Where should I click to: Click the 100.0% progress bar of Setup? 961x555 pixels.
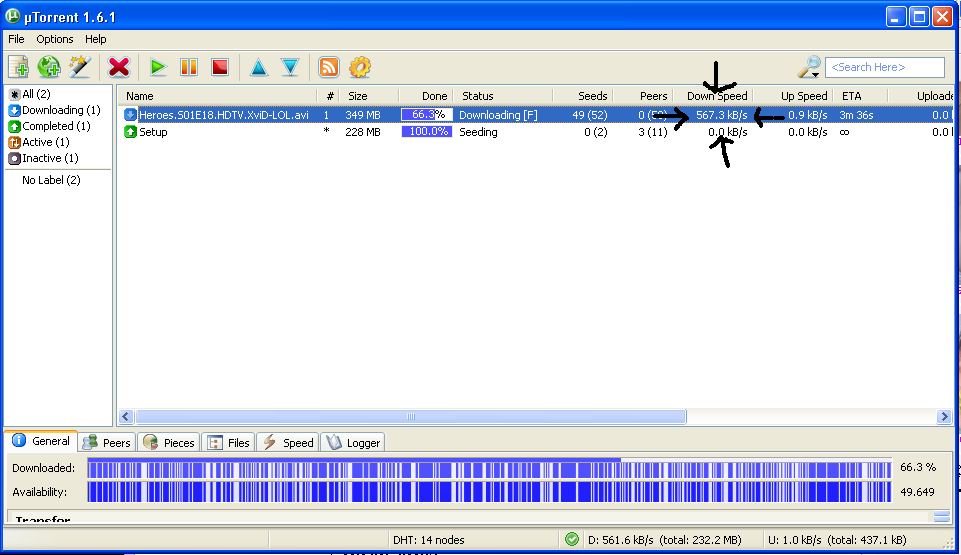[x=427, y=132]
